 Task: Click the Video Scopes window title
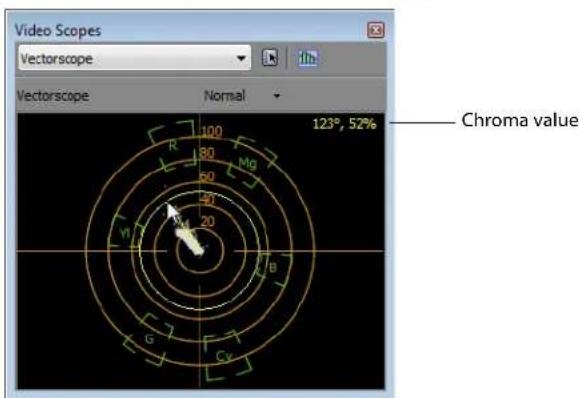point(58,31)
